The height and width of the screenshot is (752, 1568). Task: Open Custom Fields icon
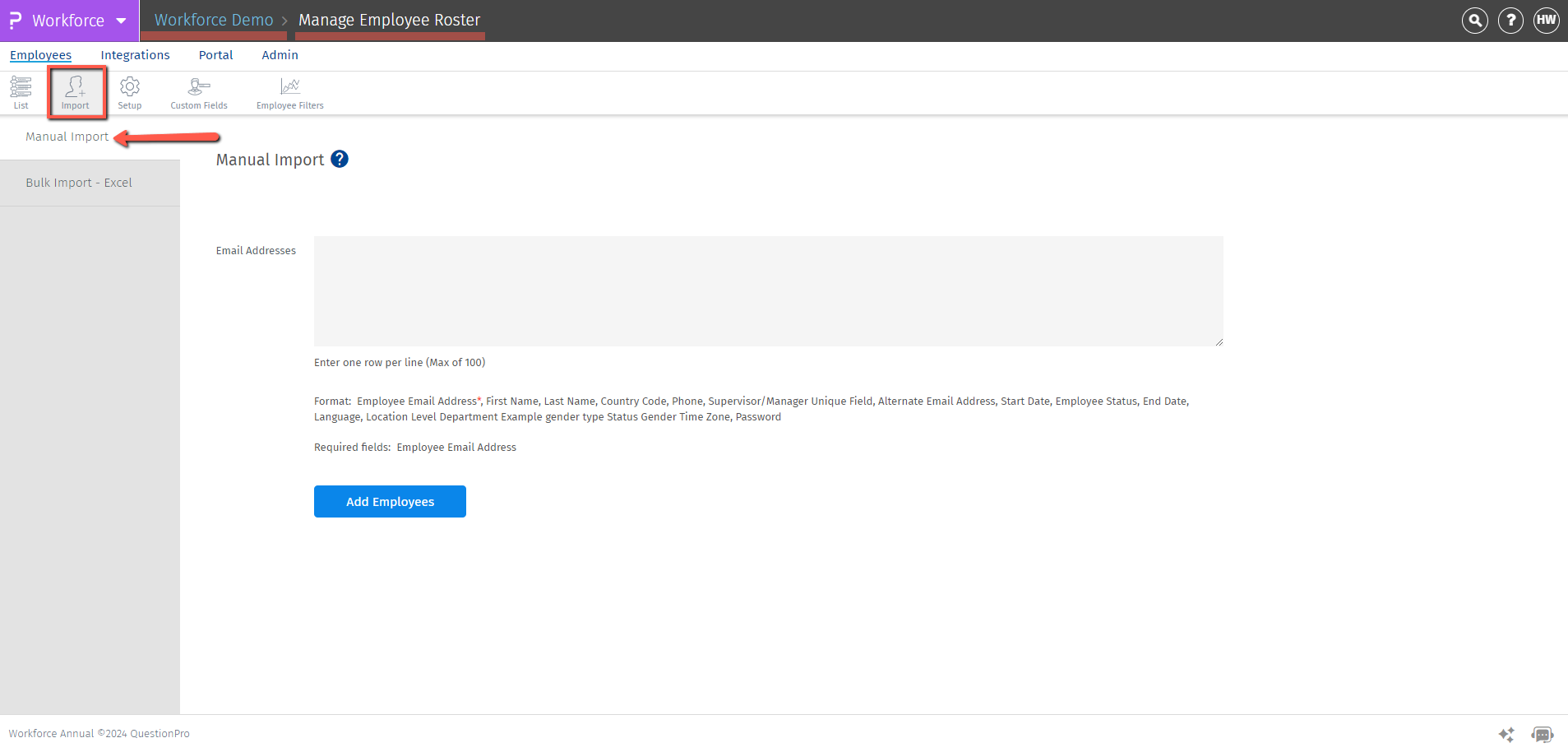click(x=199, y=92)
